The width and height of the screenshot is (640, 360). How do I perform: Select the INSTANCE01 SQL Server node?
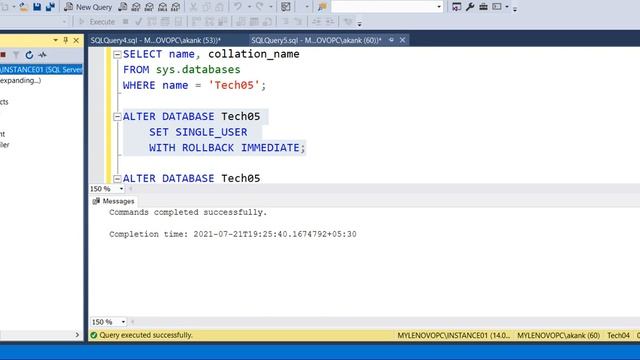(x=41, y=69)
